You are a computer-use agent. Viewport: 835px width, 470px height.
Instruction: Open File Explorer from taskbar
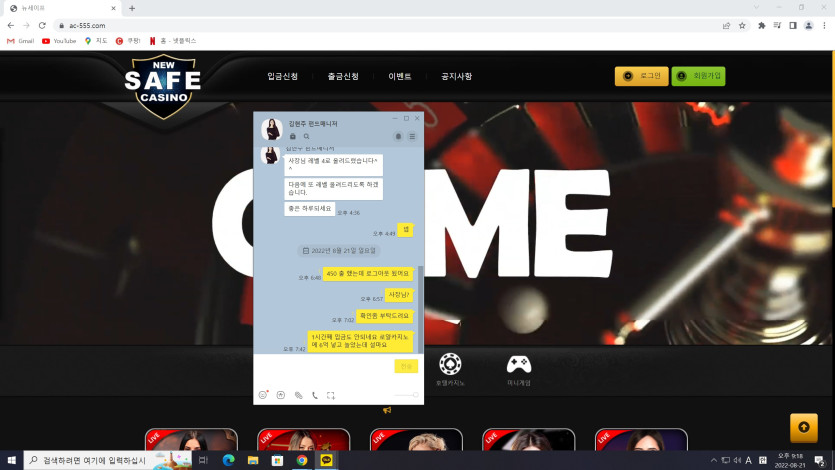(253, 460)
